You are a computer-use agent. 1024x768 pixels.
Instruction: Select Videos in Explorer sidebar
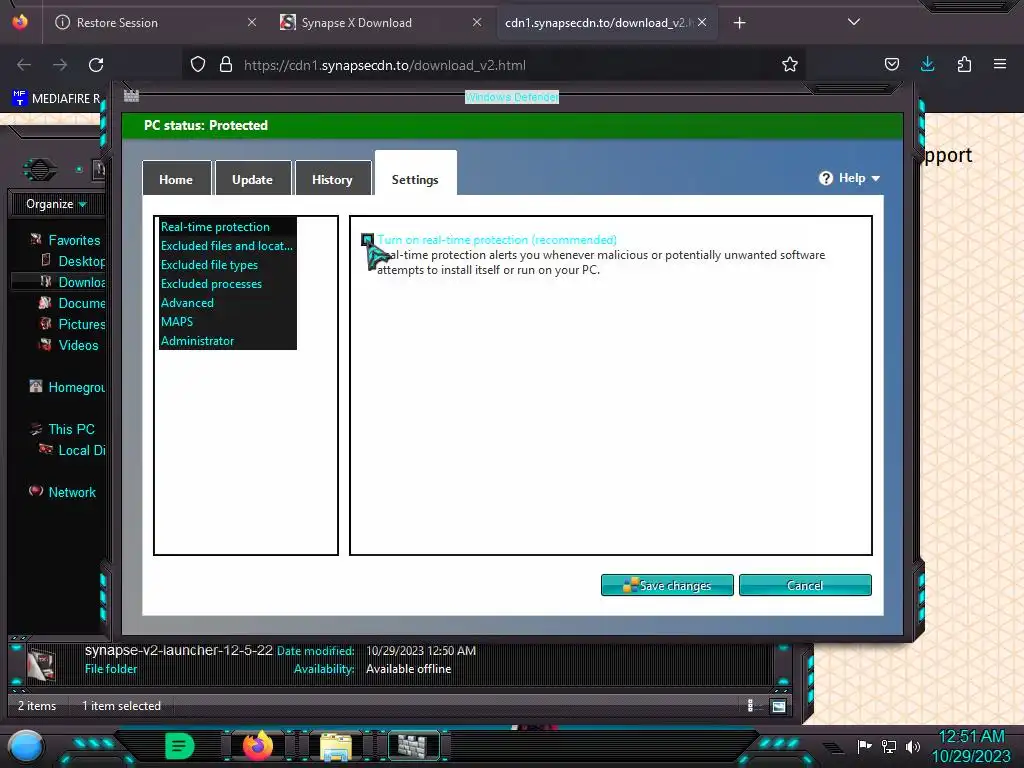pyautogui.click(x=78, y=345)
